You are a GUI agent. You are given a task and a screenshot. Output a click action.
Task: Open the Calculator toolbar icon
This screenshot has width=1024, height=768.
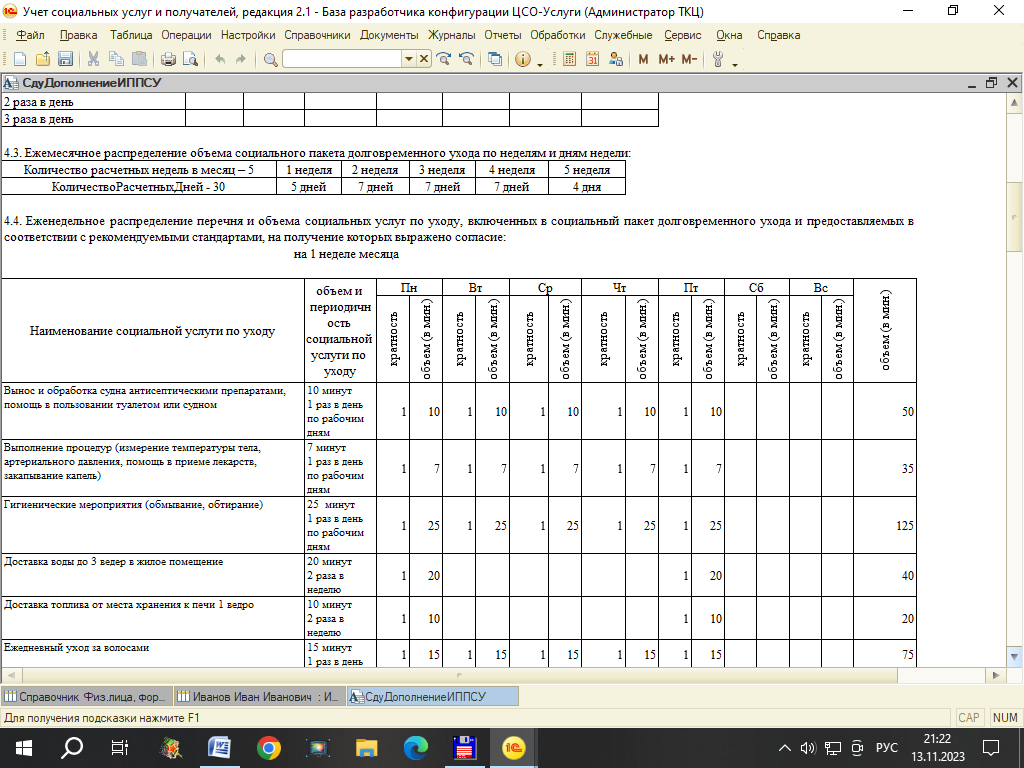click(x=570, y=59)
